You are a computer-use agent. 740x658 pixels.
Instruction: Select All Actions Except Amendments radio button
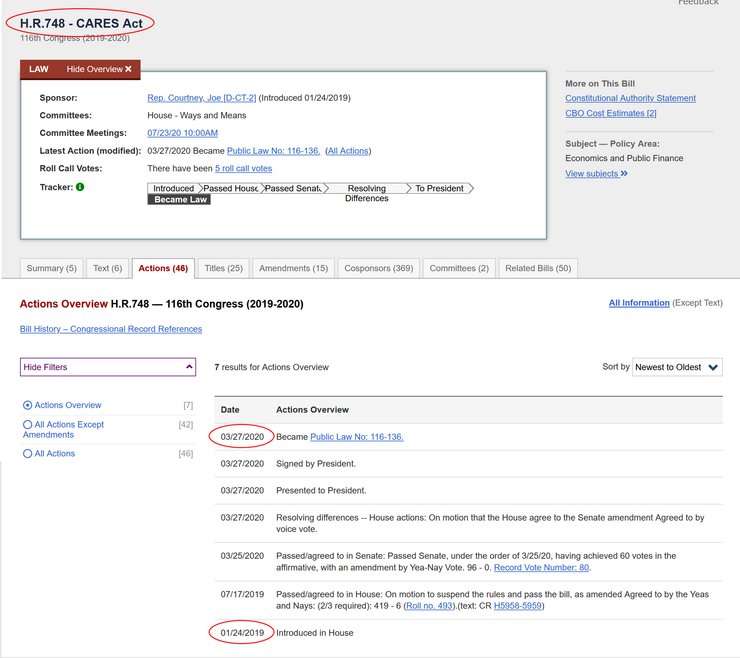27,424
